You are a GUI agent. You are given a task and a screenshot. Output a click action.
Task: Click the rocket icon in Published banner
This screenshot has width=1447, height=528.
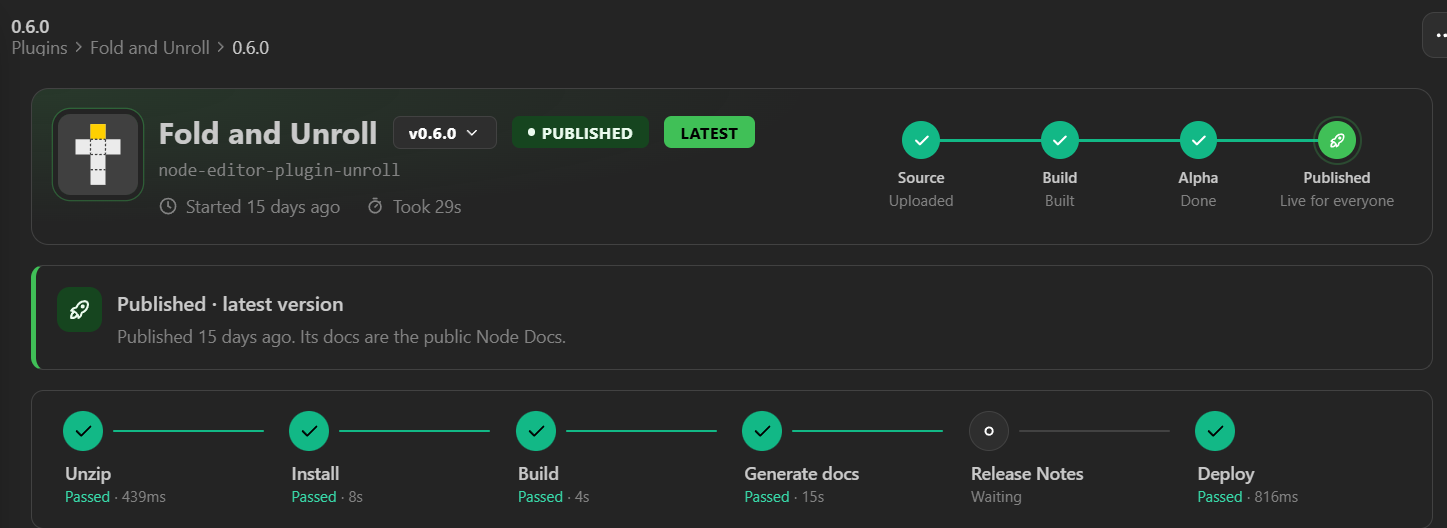[x=79, y=310]
